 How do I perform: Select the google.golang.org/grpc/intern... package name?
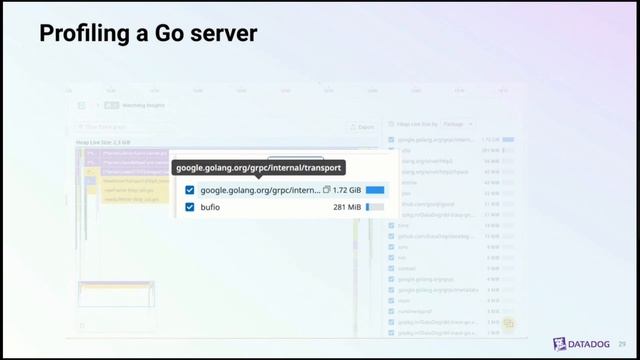click(260, 190)
